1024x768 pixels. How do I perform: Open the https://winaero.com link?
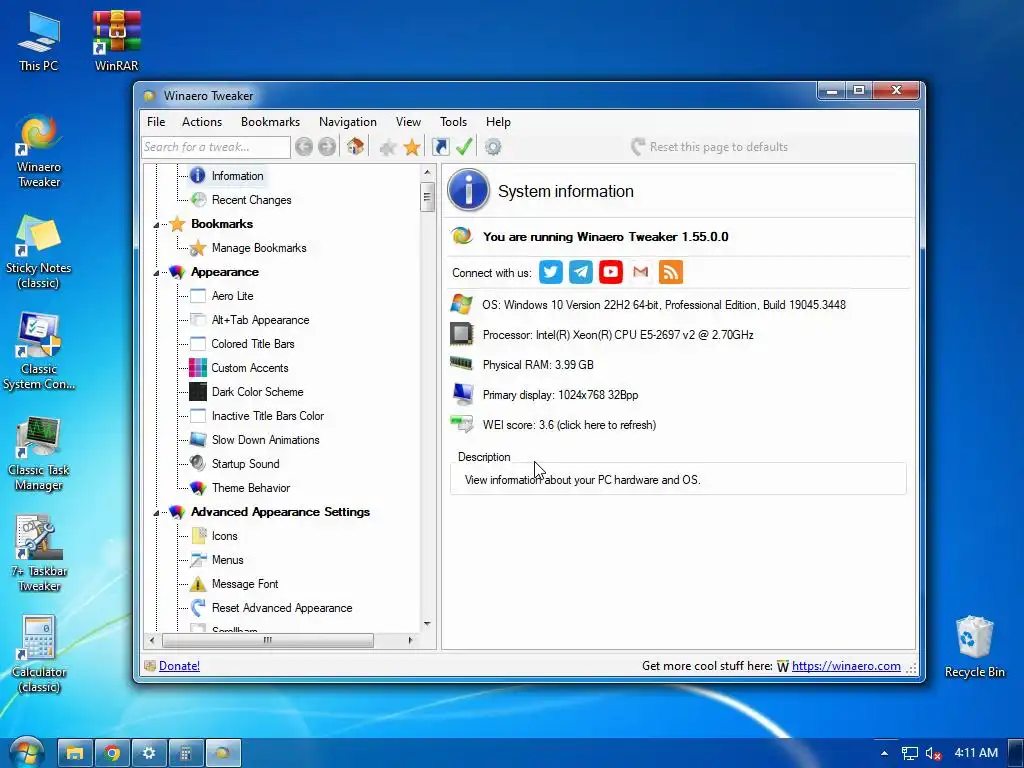pos(846,665)
